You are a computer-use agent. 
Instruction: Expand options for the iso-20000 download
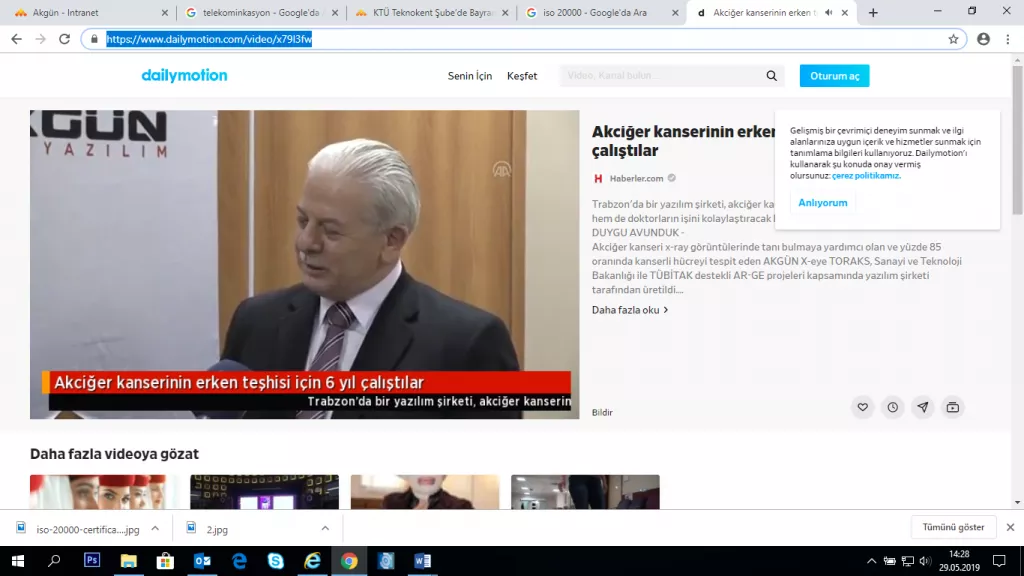[x=155, y=528]
